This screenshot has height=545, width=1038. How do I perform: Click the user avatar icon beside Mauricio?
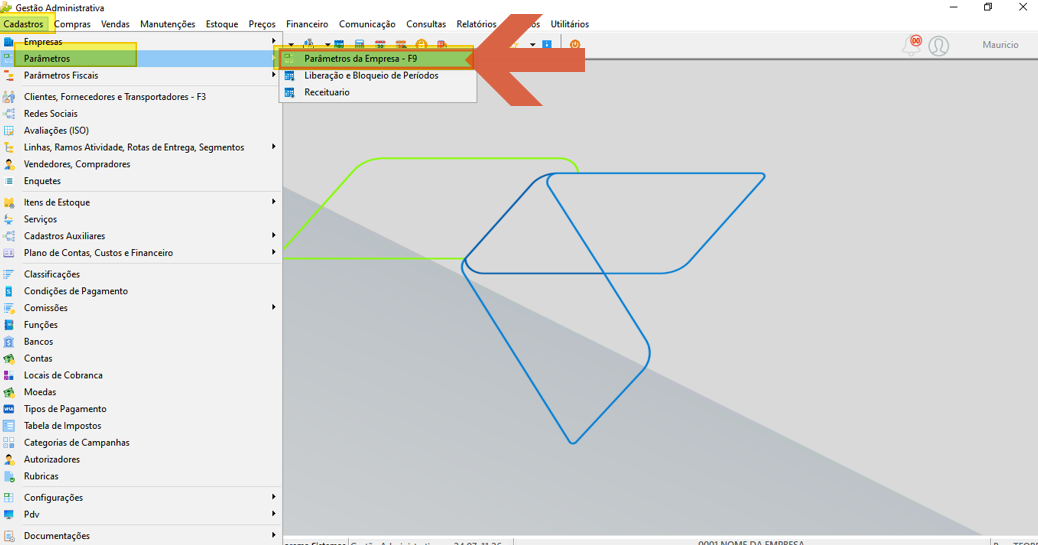click(939, 46)
